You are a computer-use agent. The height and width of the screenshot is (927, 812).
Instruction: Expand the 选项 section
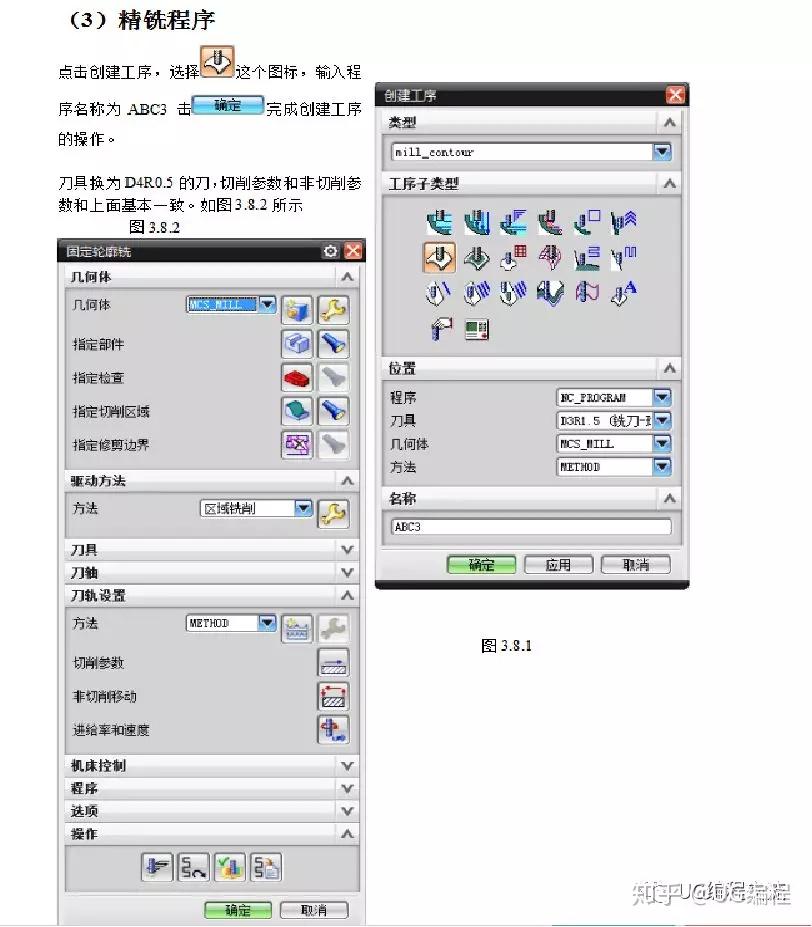pyautogui.click(x=347, y=811)
